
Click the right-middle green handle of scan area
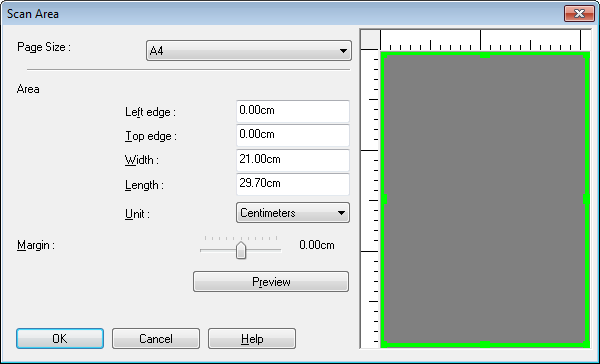[x=586, y=199]
